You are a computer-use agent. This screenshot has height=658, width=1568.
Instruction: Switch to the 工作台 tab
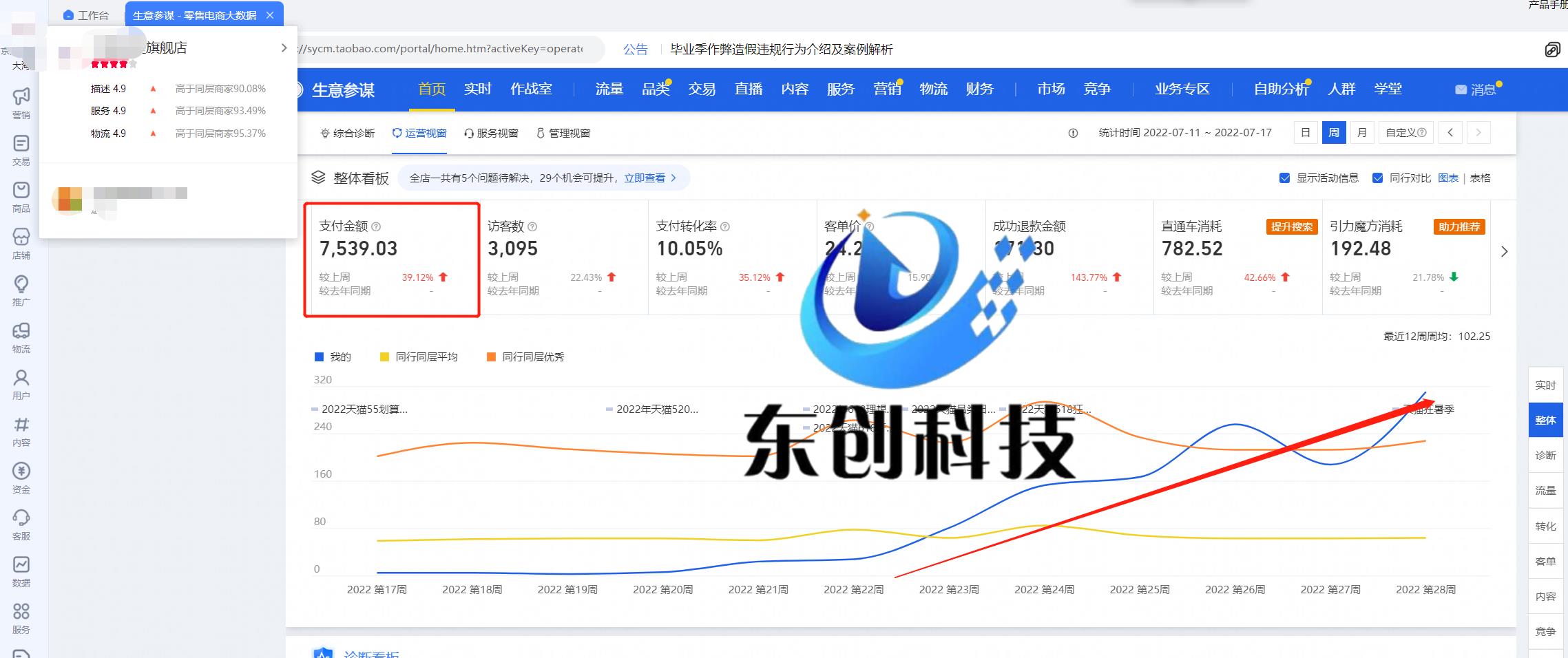point(86,15)
